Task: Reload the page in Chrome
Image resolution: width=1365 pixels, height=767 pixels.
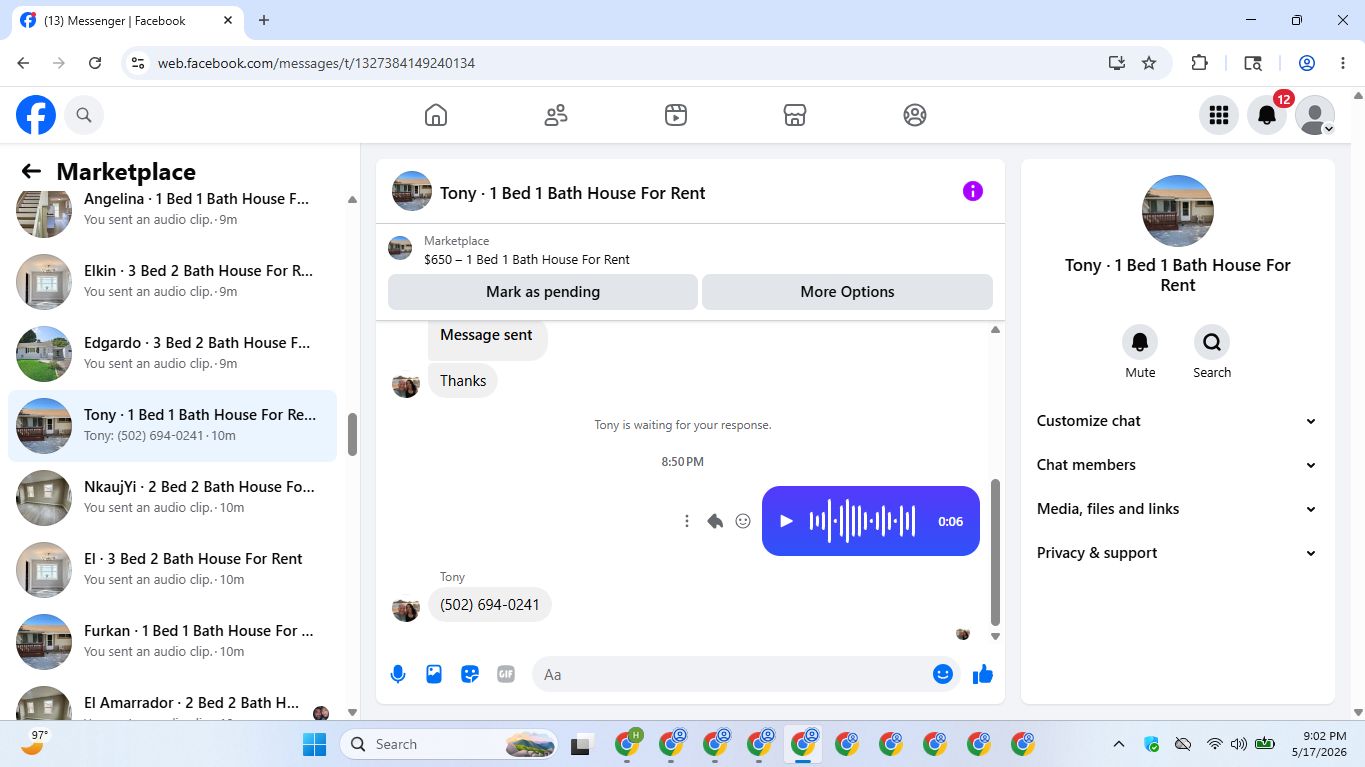Action: 95,63
